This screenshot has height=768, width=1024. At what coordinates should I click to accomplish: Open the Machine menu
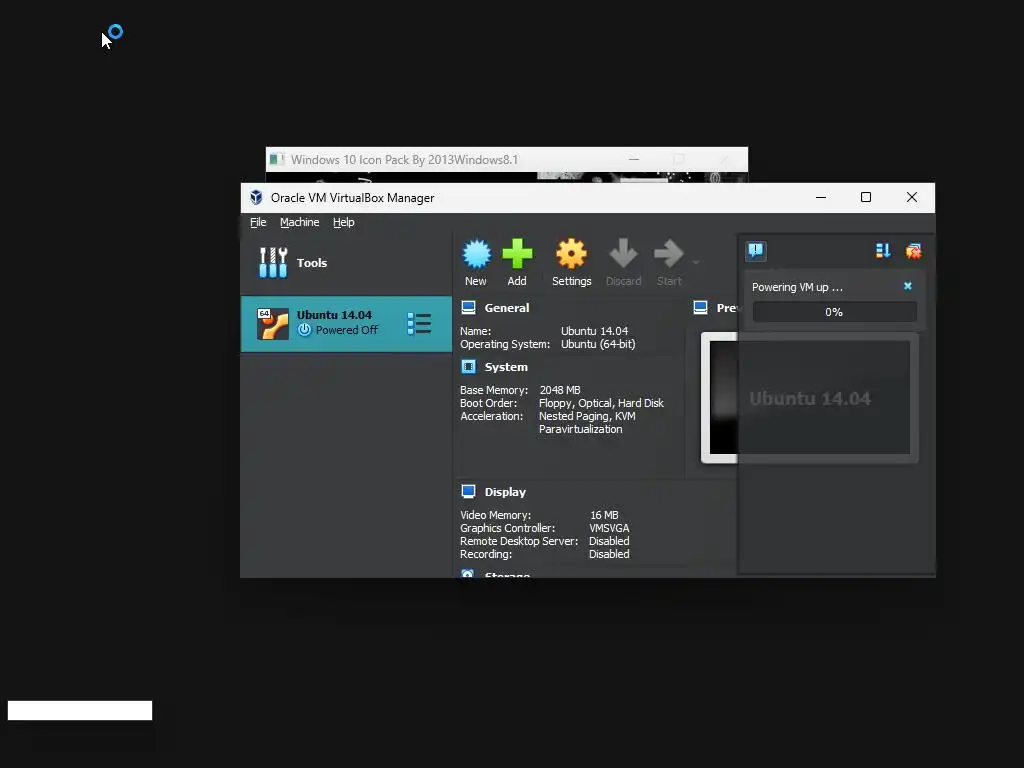pos(300,222)
